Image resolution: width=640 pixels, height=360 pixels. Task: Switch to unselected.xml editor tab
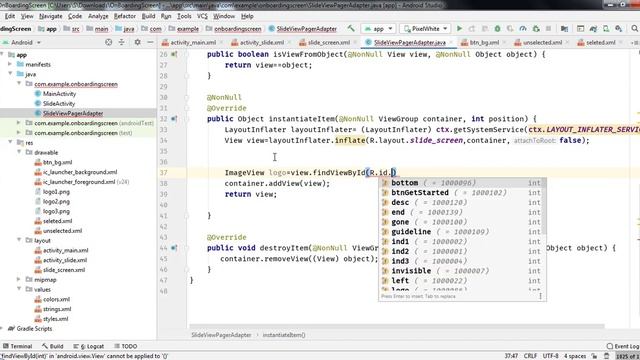(x=542, y=42)
